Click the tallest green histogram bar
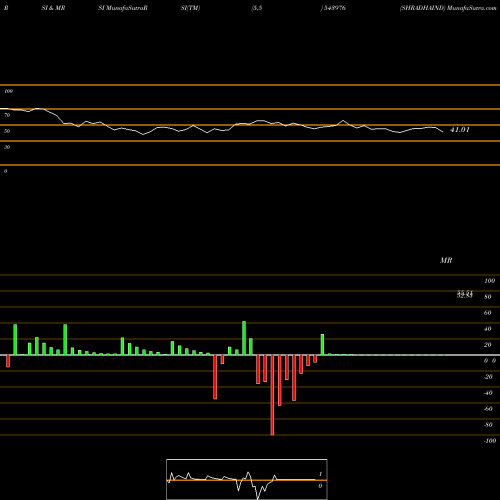The height and width of the screenshot is (500, 500). [244, 338]
